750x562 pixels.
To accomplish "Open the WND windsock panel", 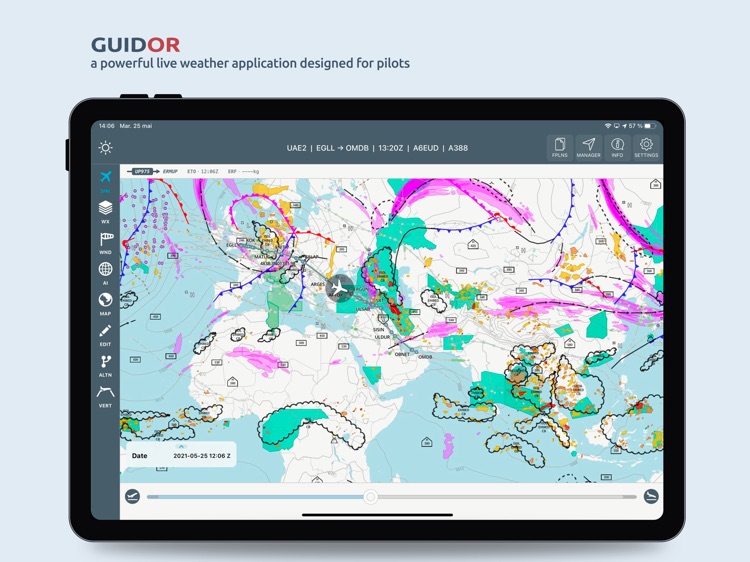I will tap(105, 243).
